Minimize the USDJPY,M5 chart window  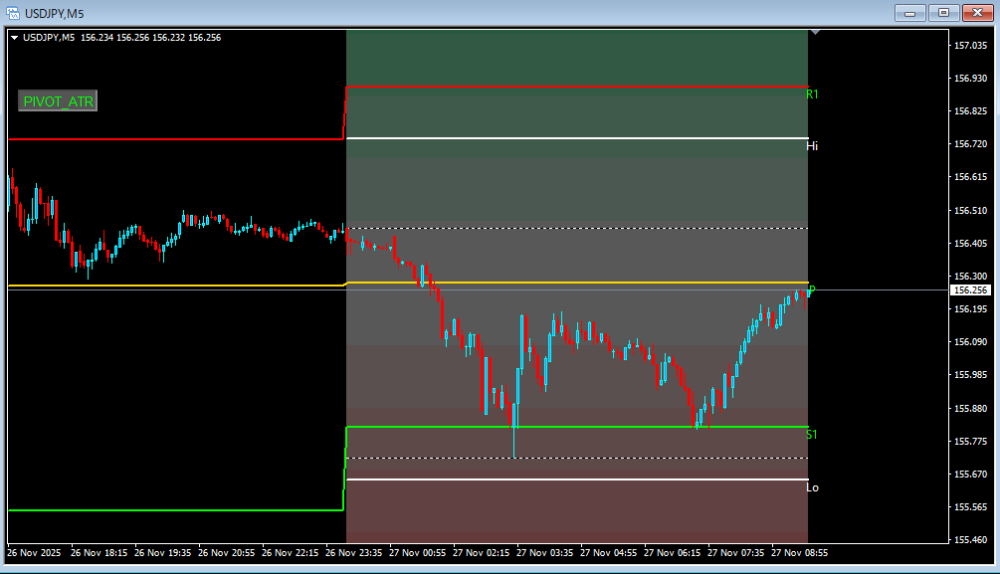909,12
